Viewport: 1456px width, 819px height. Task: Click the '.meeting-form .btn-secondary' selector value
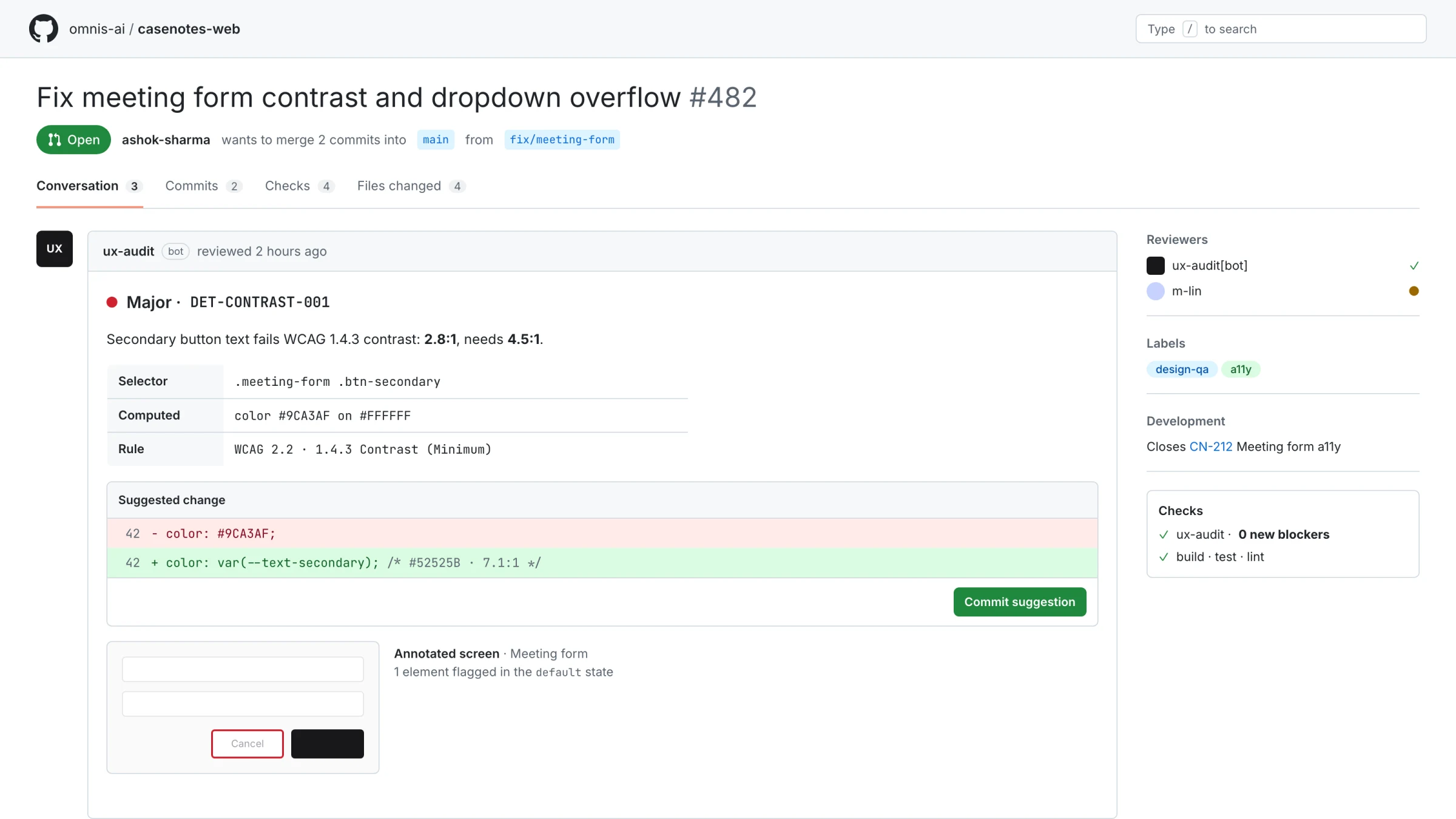pyautogui.click(x=337, y=382)
